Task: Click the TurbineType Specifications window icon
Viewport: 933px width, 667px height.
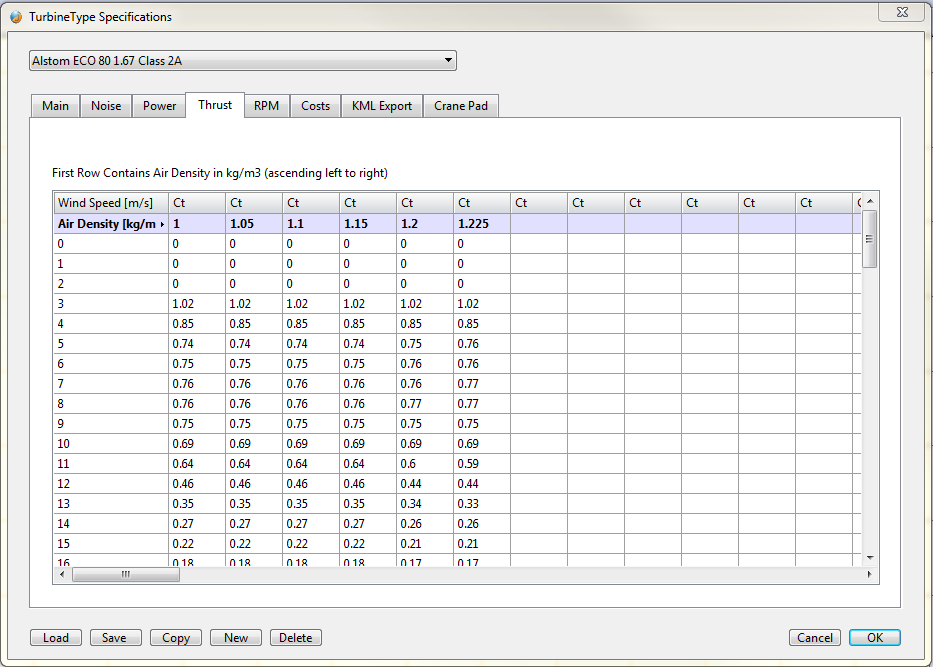Action: [x=15, y=16]
